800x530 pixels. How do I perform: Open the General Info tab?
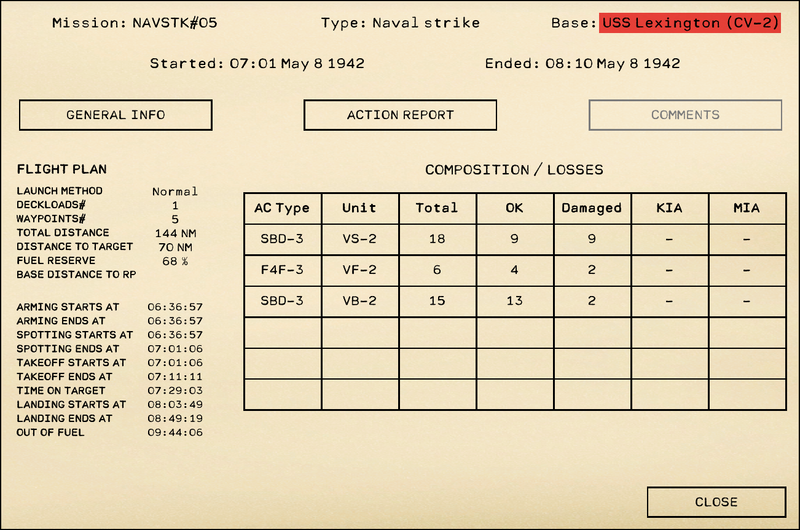coord(116,115)
